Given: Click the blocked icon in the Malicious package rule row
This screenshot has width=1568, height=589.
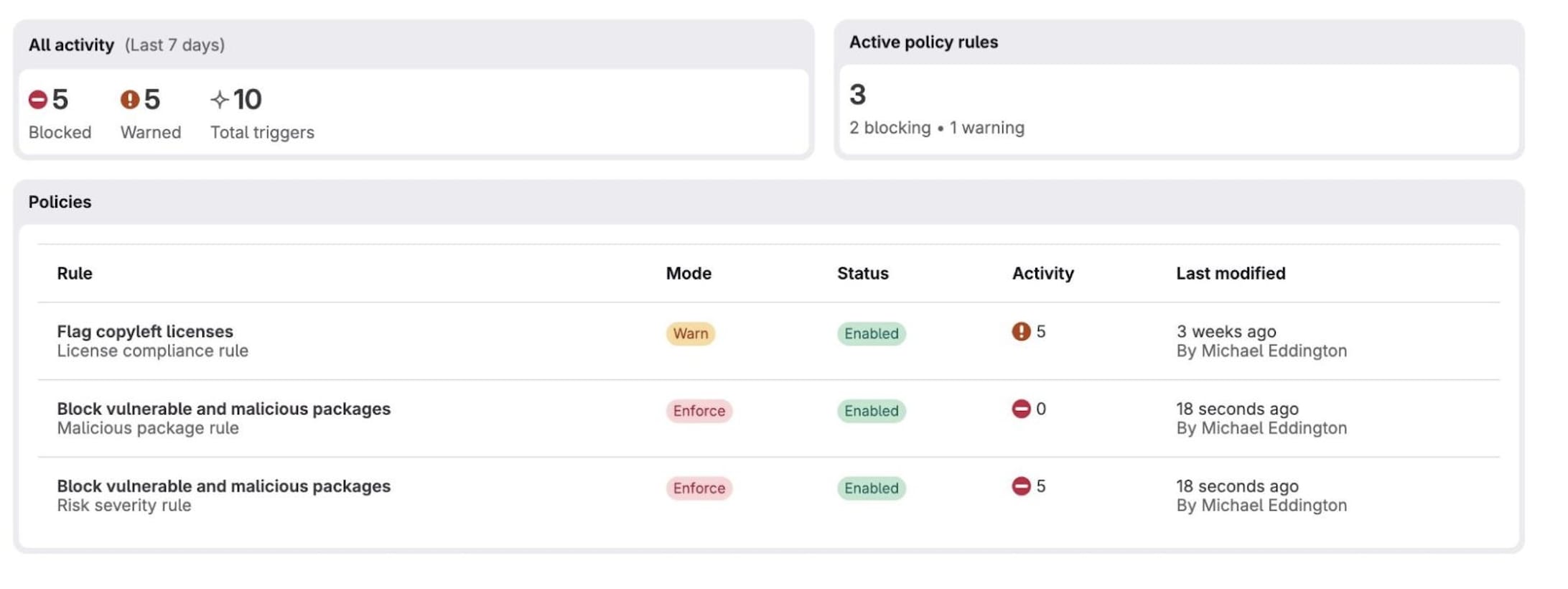Looking at the screenshot, I should (1021, 409).
